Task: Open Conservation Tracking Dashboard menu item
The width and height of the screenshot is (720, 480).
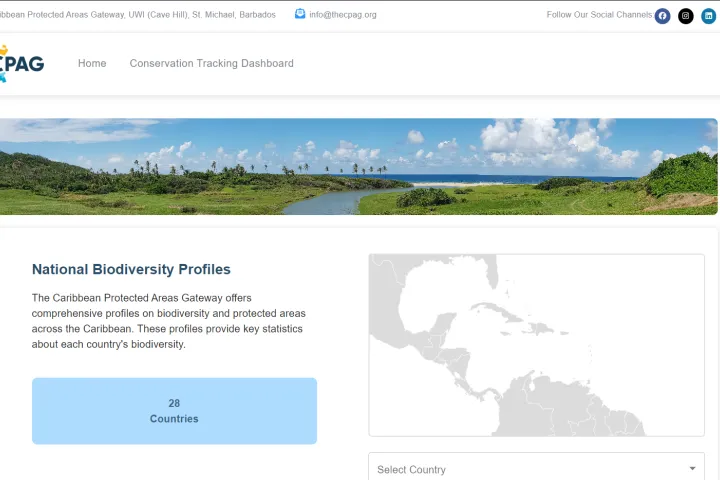Action: pyautogui.click(x=211, y=63)
